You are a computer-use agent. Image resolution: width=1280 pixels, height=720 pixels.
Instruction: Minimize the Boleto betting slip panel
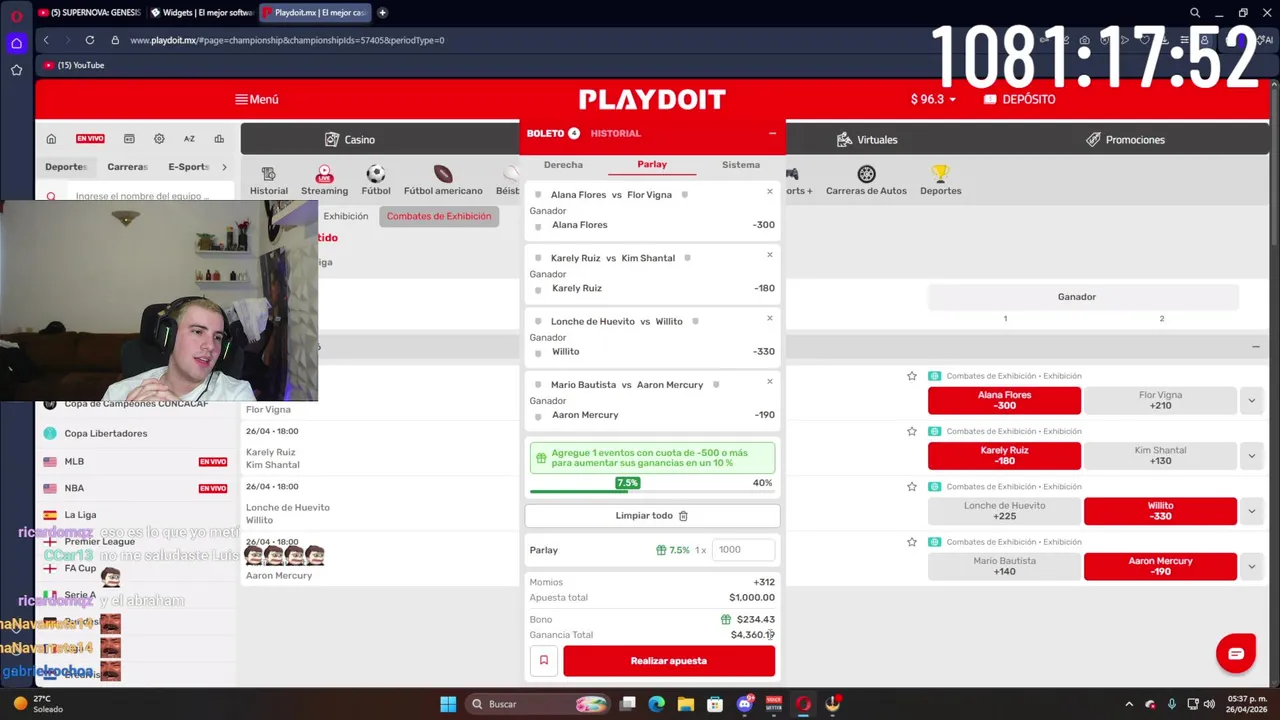point(772,133)
